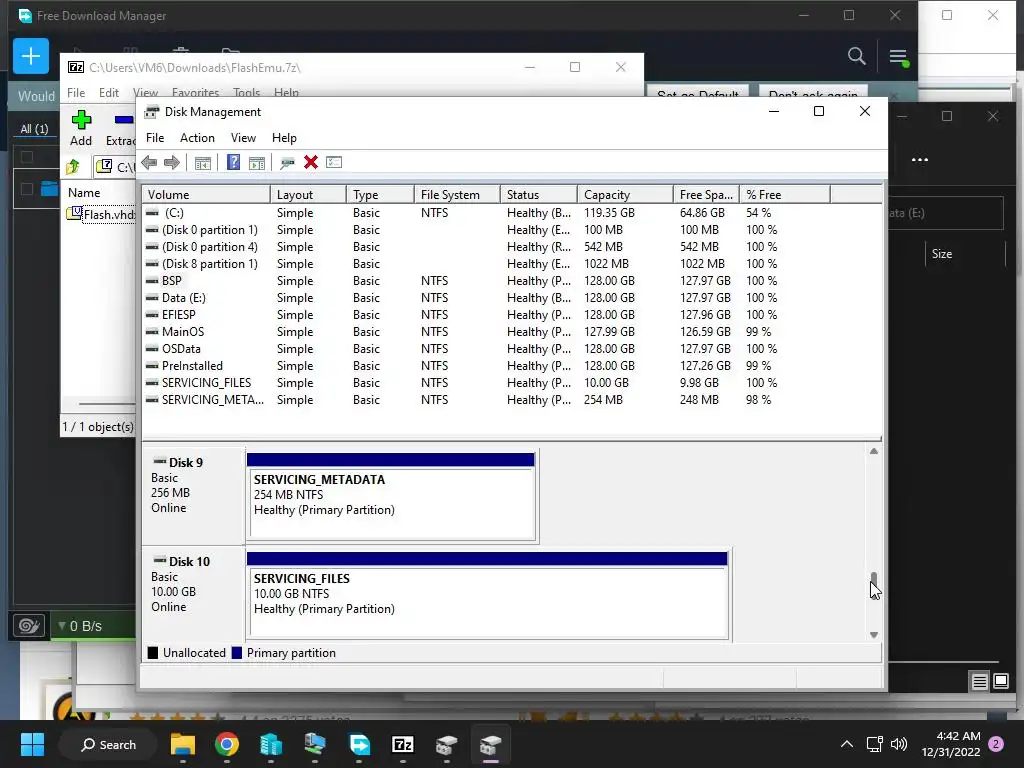Sort by the Volume column header
1024x768 pixels.
[206, 195]
